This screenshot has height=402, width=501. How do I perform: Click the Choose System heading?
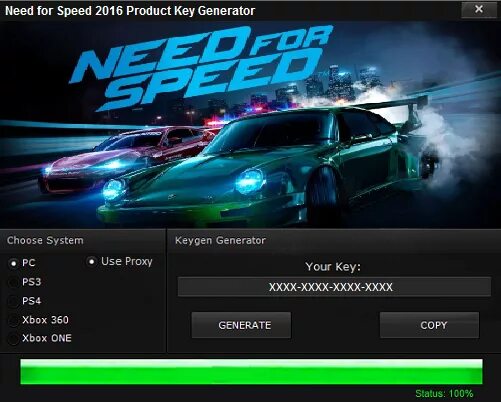(x=45, y=240)
